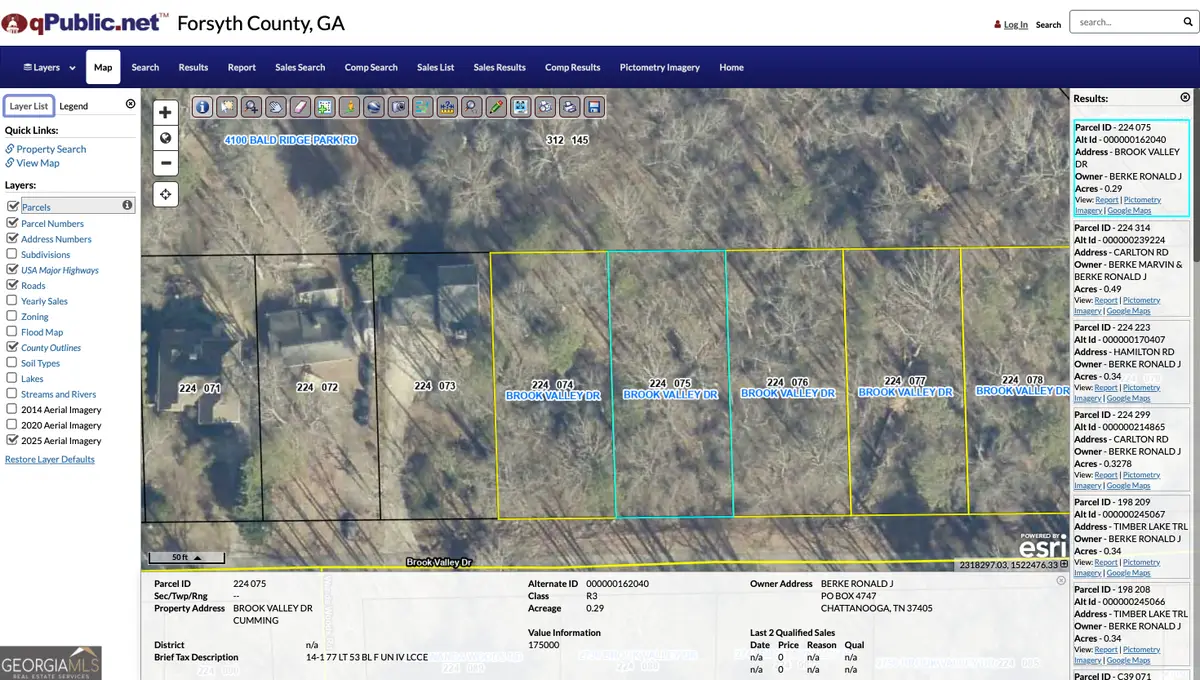This screenshot has width=1200, height=680.
Task: Disable the Parcel Numbers layer
Action: click(10, 223)
